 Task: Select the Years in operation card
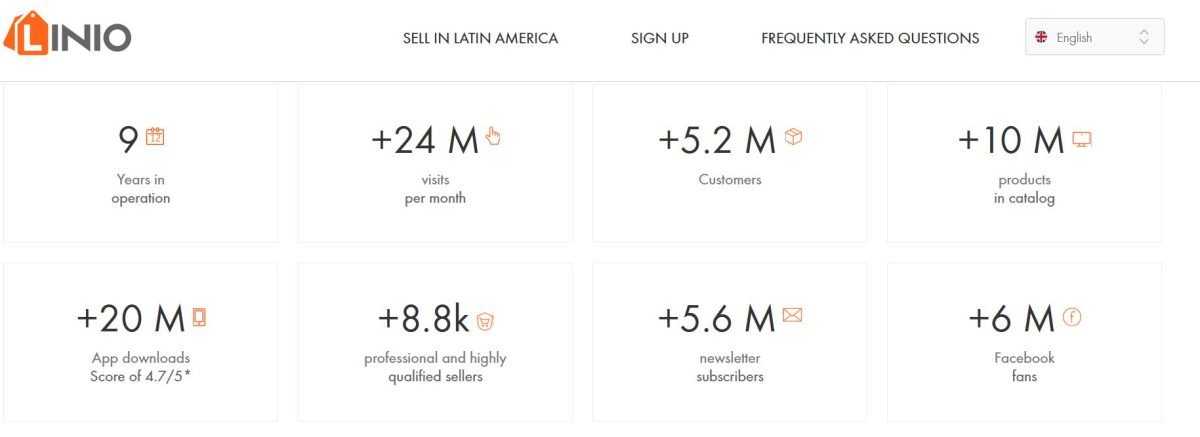click(141, 163)
